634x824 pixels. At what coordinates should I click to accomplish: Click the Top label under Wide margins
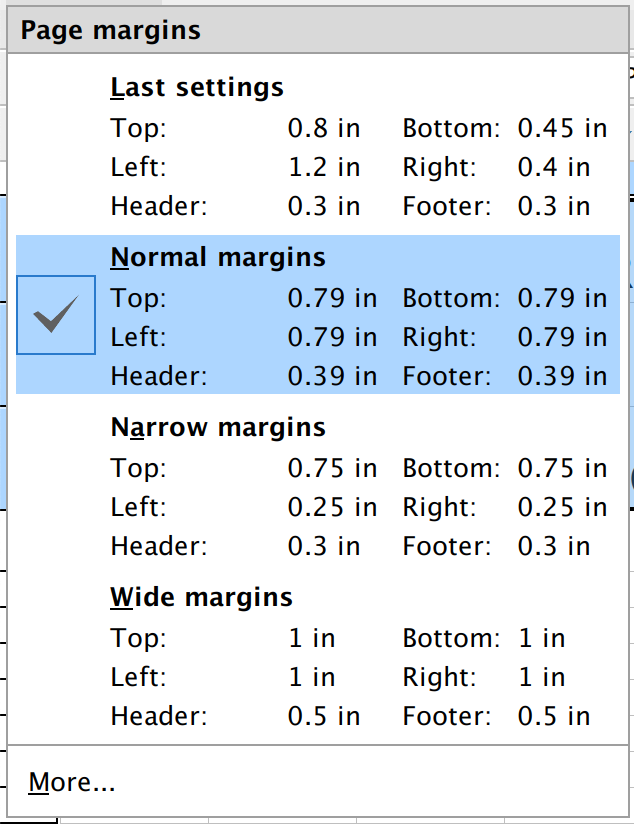pyautogui.click(x=138, y=638)
